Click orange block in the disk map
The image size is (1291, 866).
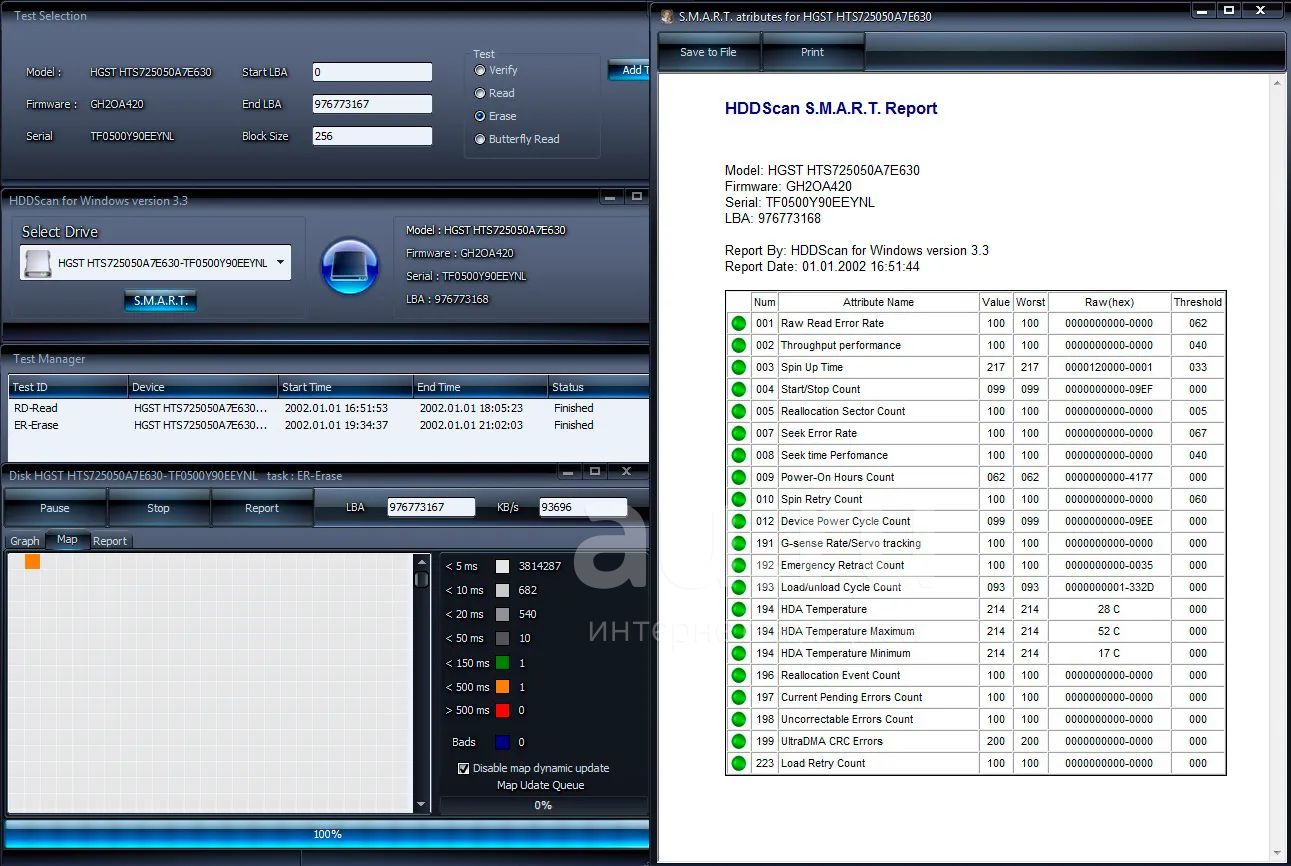tap(33, 562)
